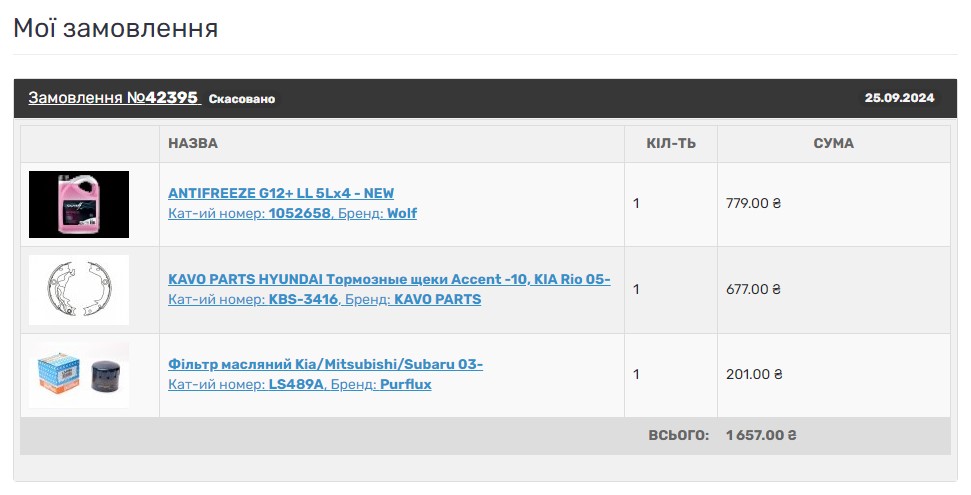The width and height of the screenshot is (971, 495).
Task: Click catalog number KBS-3416
Action: tap(303, 299)
